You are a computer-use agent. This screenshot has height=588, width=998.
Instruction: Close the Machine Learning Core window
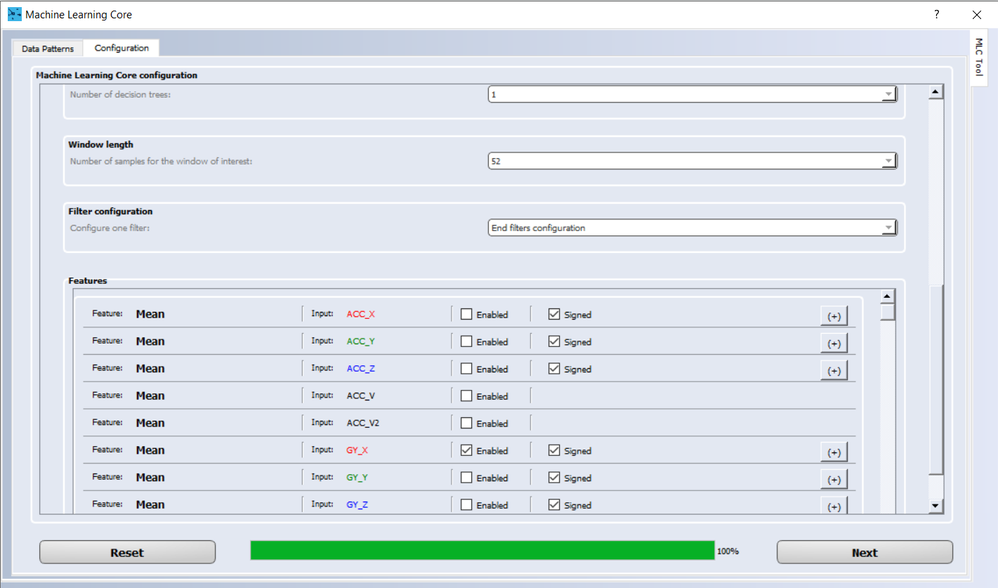click(x=976, y=15)
